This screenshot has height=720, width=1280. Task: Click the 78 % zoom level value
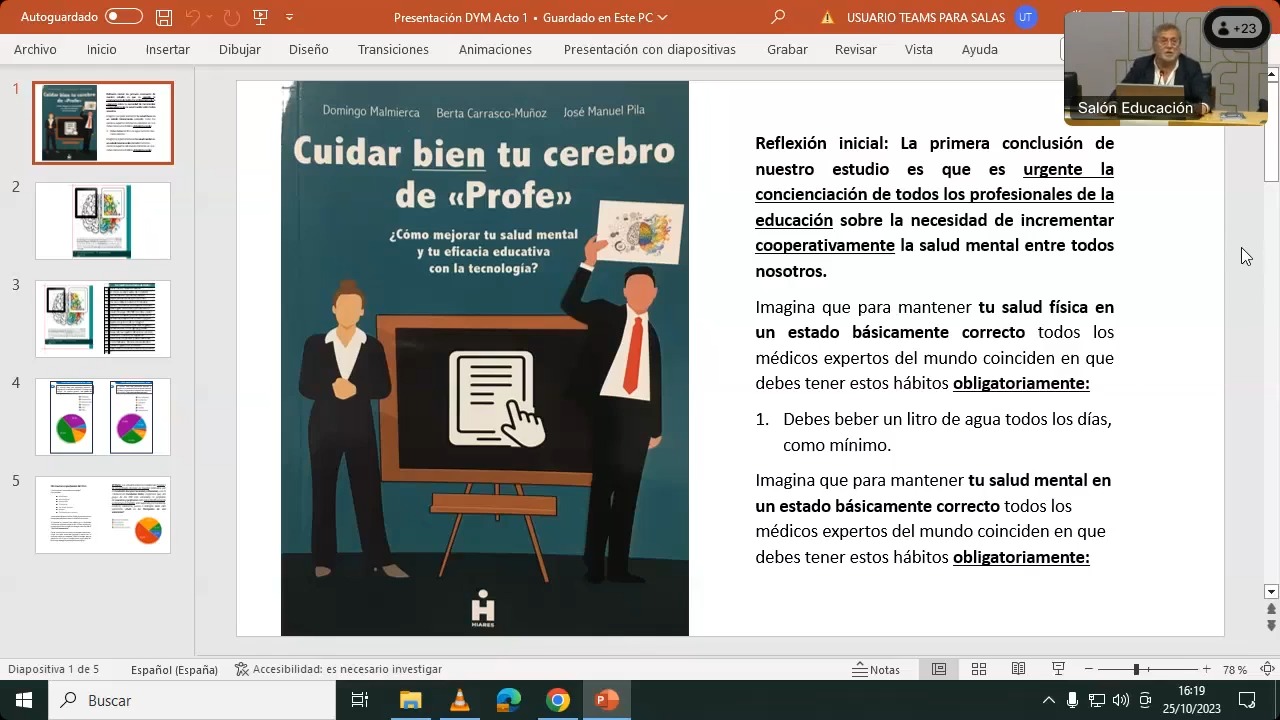[1234, 669]
